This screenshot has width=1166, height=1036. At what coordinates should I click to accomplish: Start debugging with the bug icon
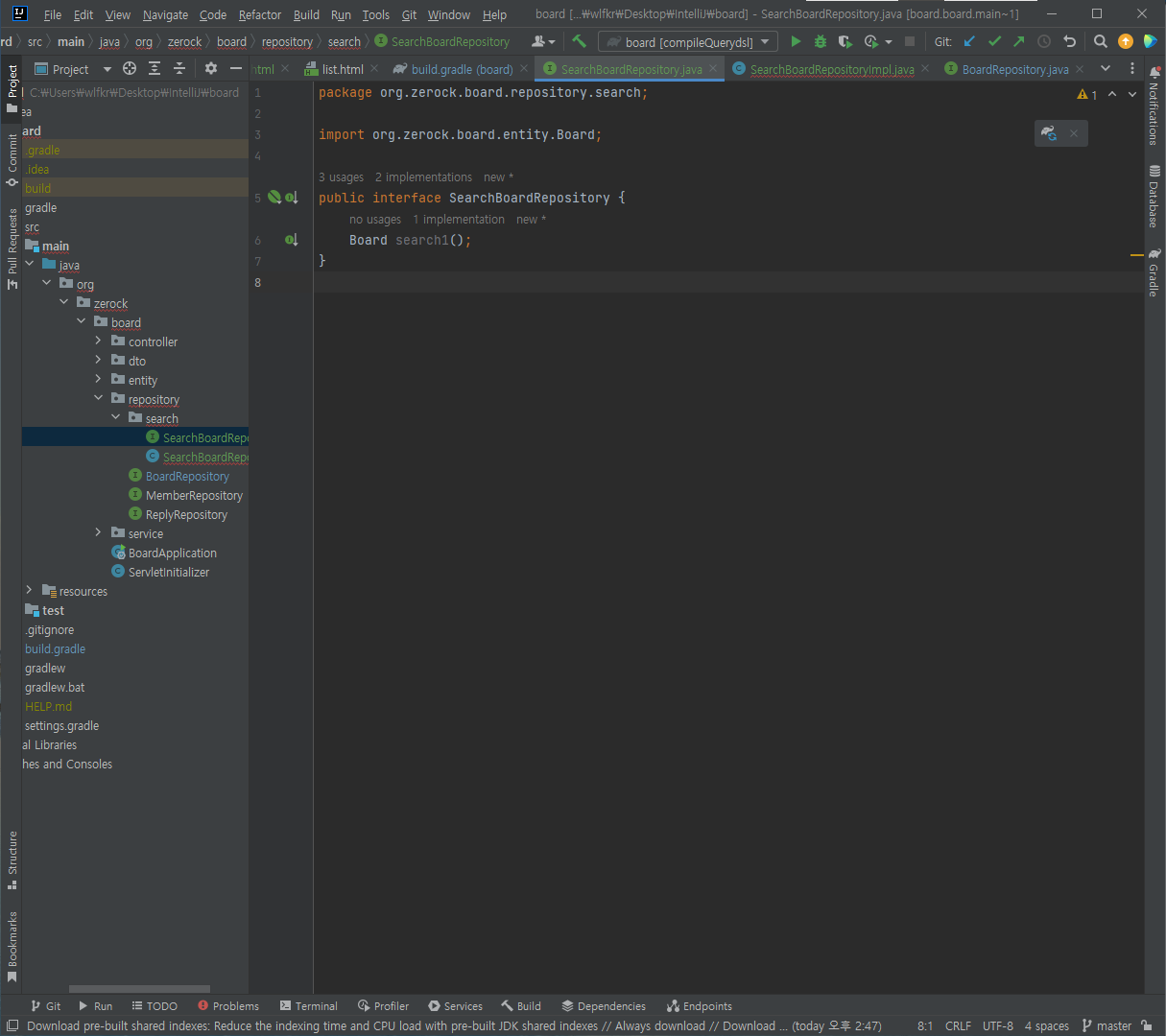coord(821,41)
